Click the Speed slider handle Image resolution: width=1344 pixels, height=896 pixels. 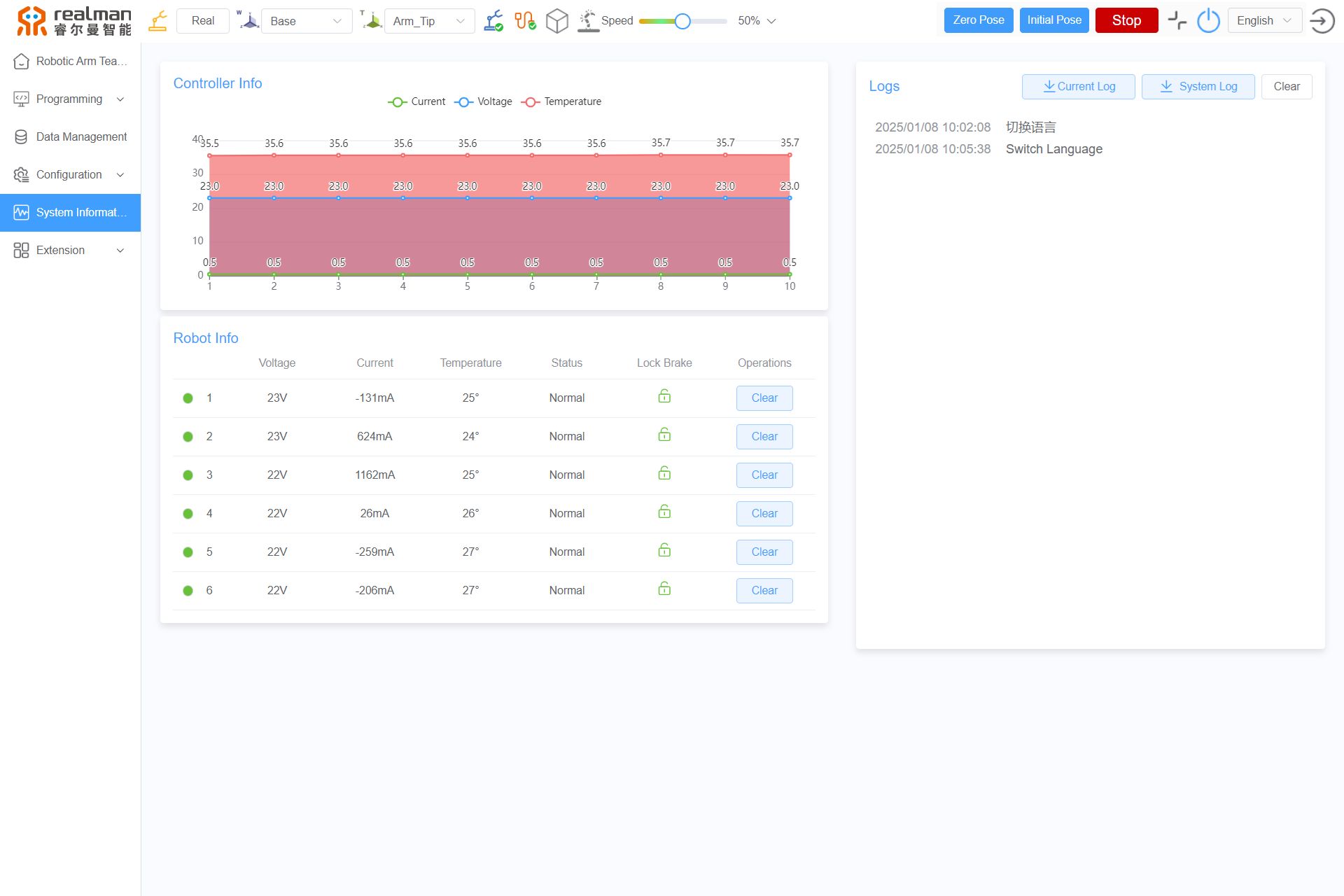[682, 21]
